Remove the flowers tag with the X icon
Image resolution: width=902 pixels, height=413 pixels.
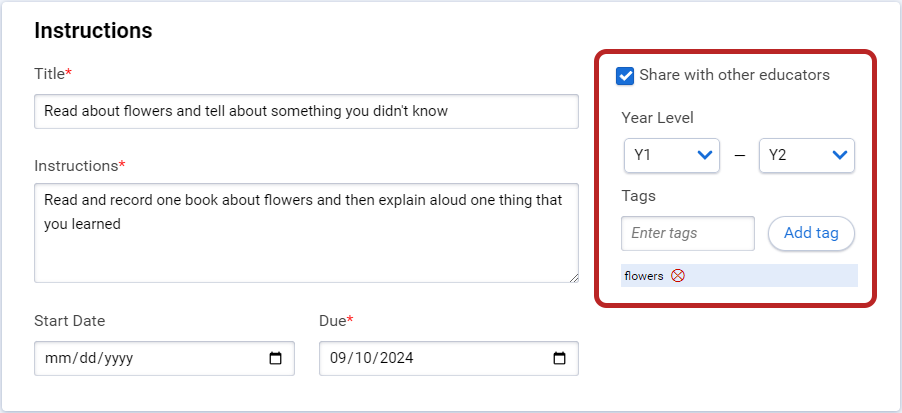678,276
